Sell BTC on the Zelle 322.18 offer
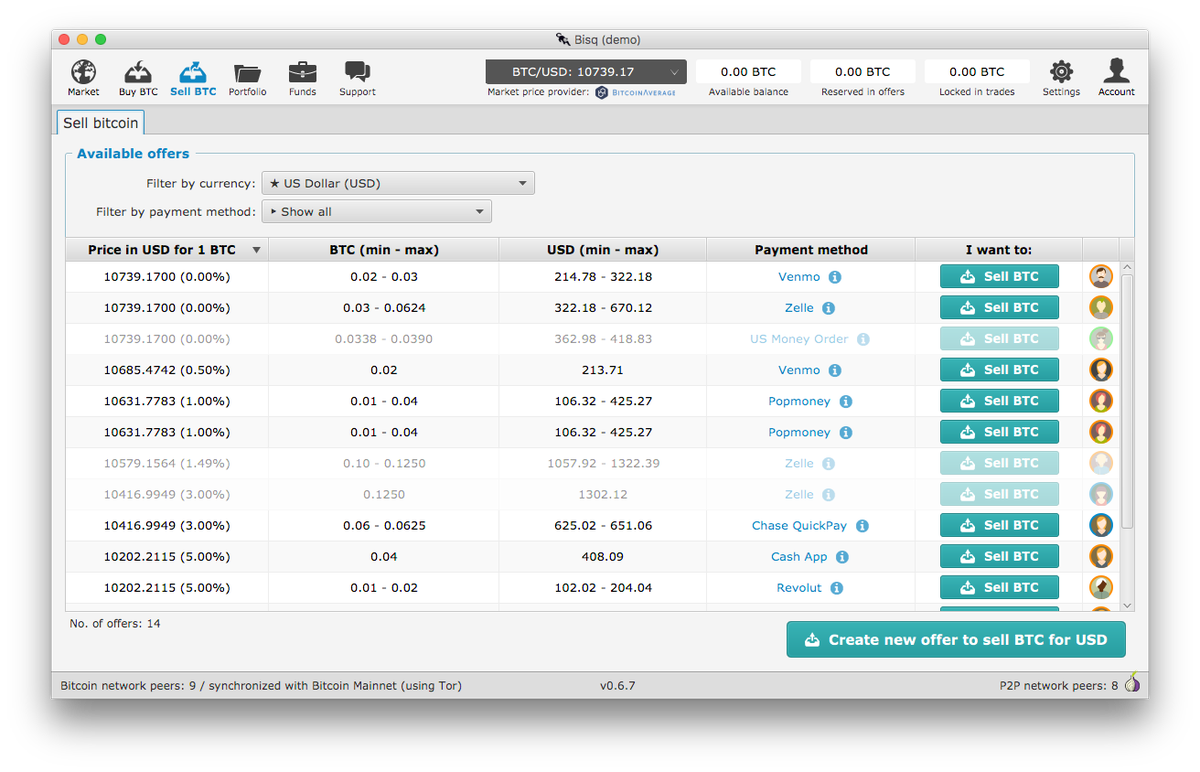1200x772 pixels. 999,308
